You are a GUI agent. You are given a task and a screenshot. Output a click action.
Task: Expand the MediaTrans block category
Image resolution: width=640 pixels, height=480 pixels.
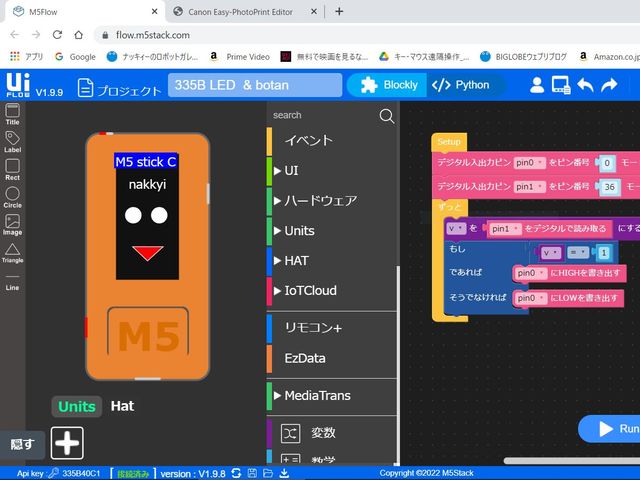pos(332,396)
